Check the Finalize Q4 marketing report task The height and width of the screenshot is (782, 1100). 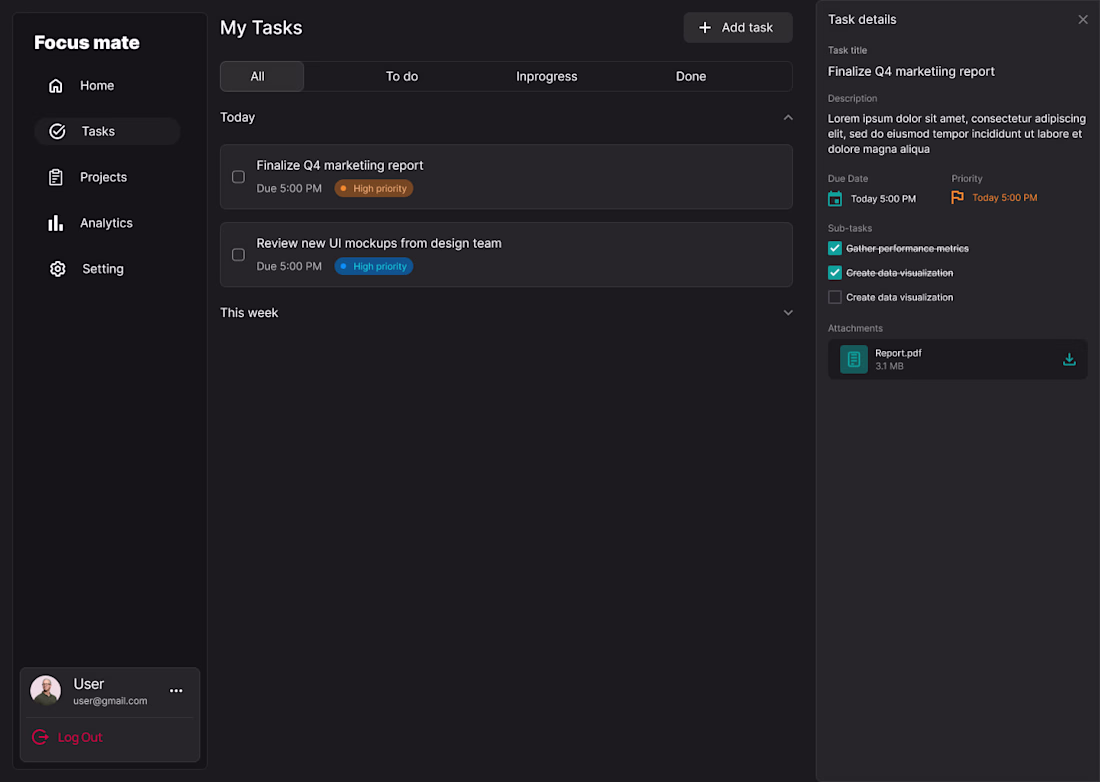(x=238, y=177)
